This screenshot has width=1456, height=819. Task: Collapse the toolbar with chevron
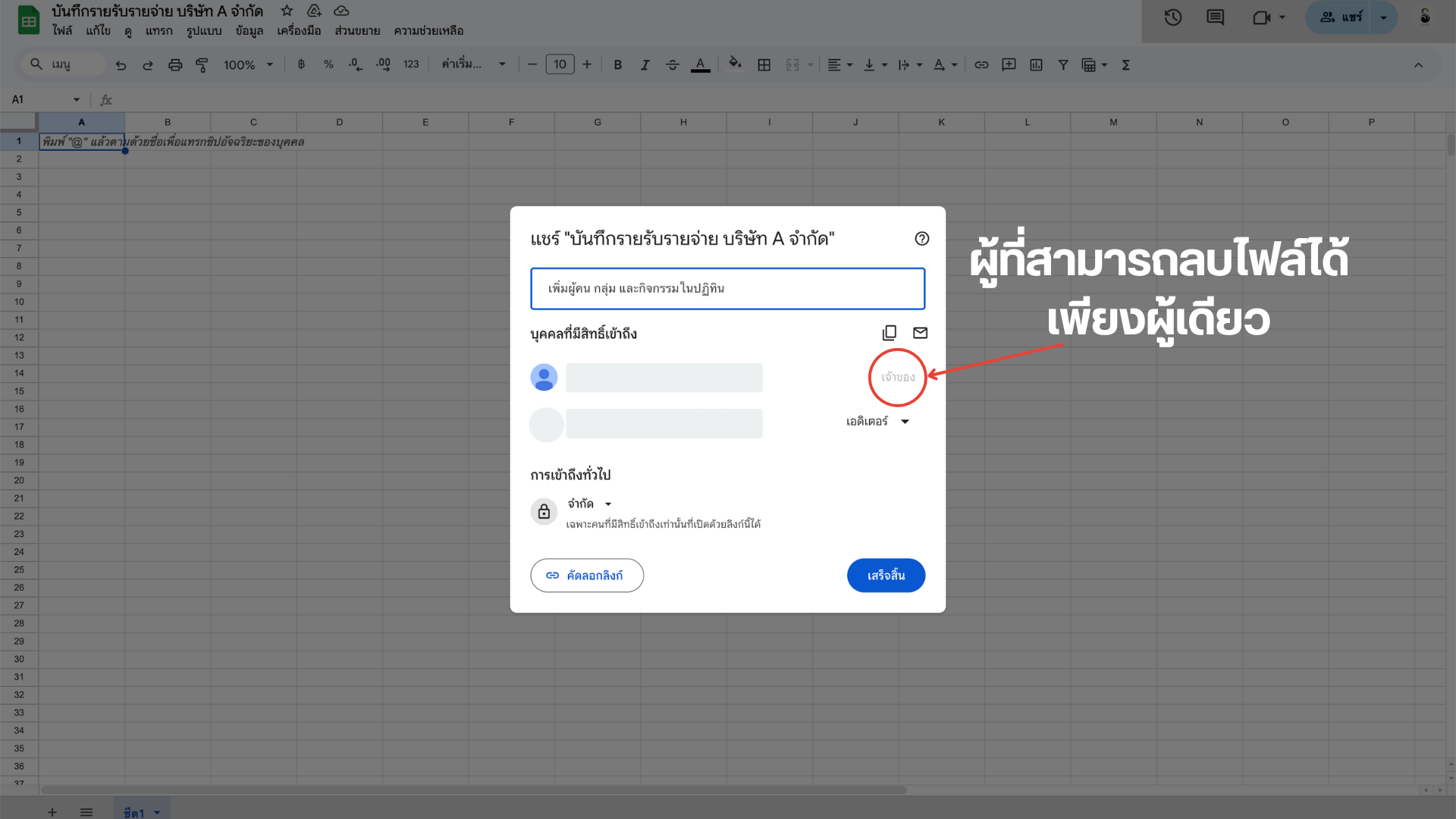click(x=1418, y=65)
